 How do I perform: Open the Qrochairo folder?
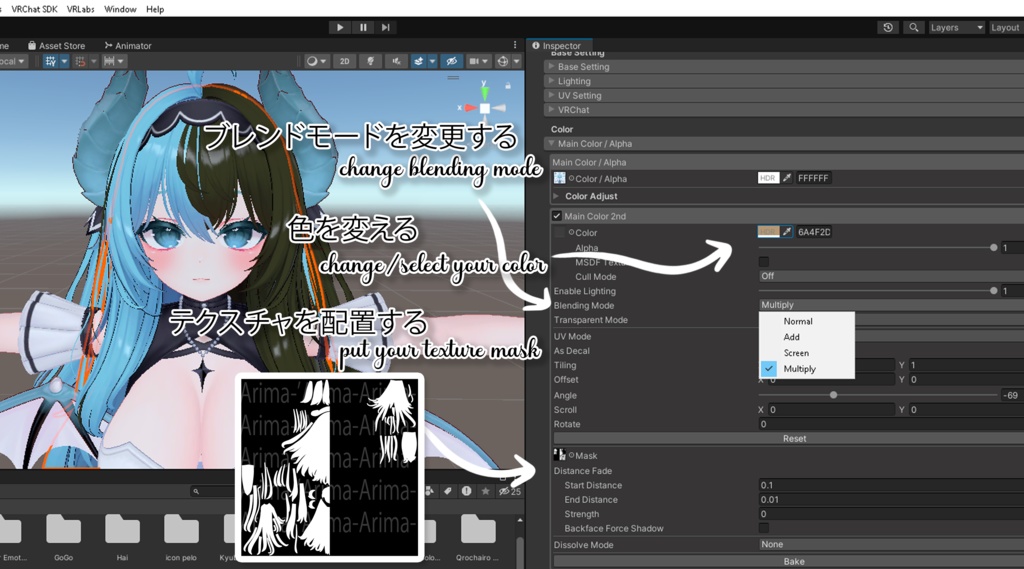click(x=477, y=536)
